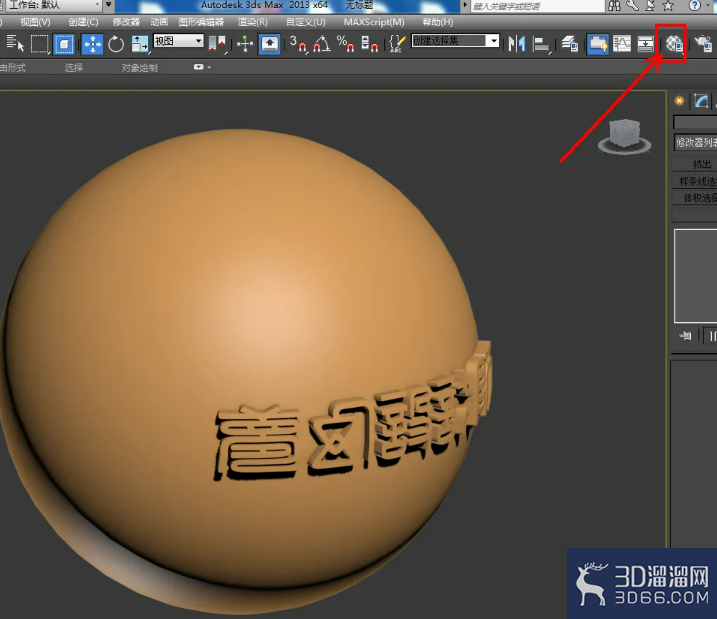Open the 图形编辑器 menu
This screenshot has width=717, height=619.
[x=201, y=22]
